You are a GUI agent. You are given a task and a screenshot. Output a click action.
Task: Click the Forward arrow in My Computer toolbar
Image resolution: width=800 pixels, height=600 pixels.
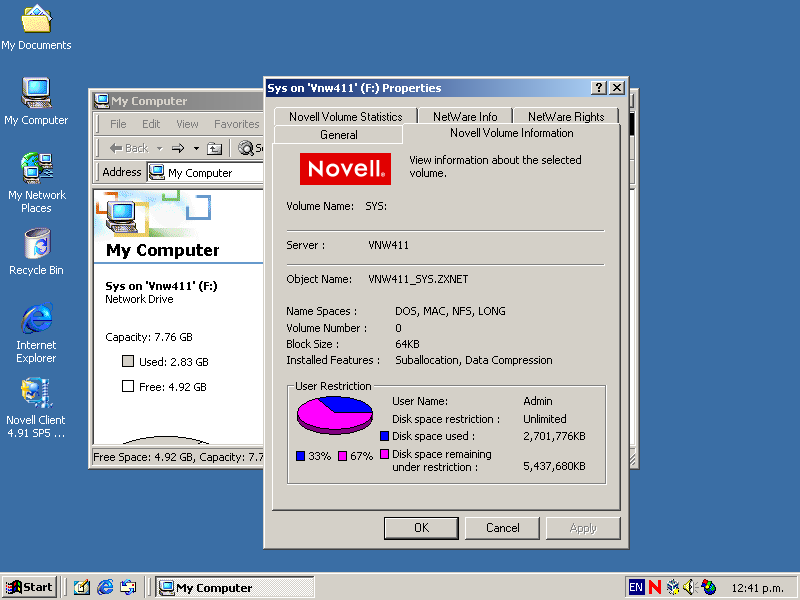pyautogui.click(x=178, y=148)
